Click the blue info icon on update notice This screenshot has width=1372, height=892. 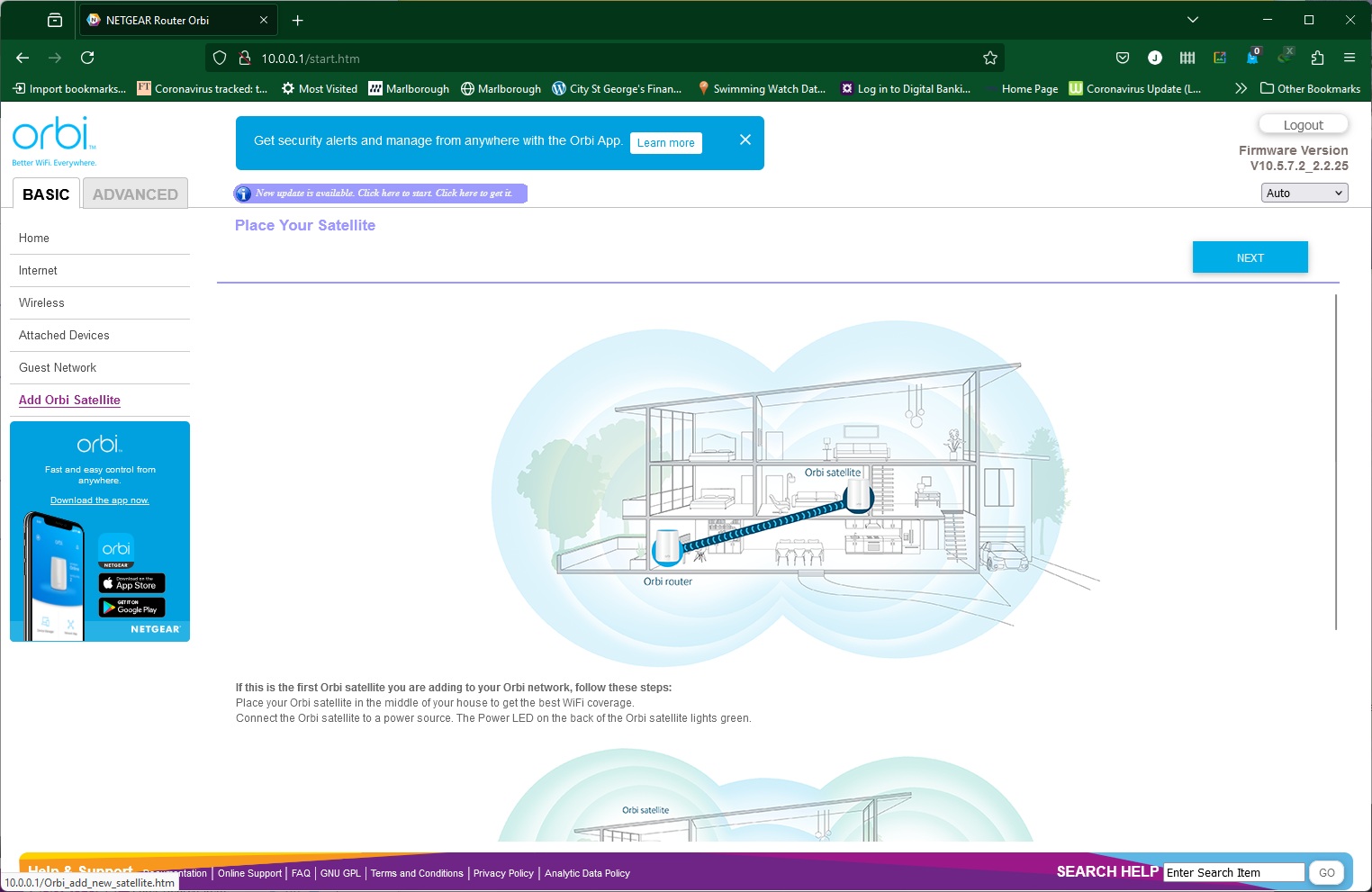click(x=243, y=194)
